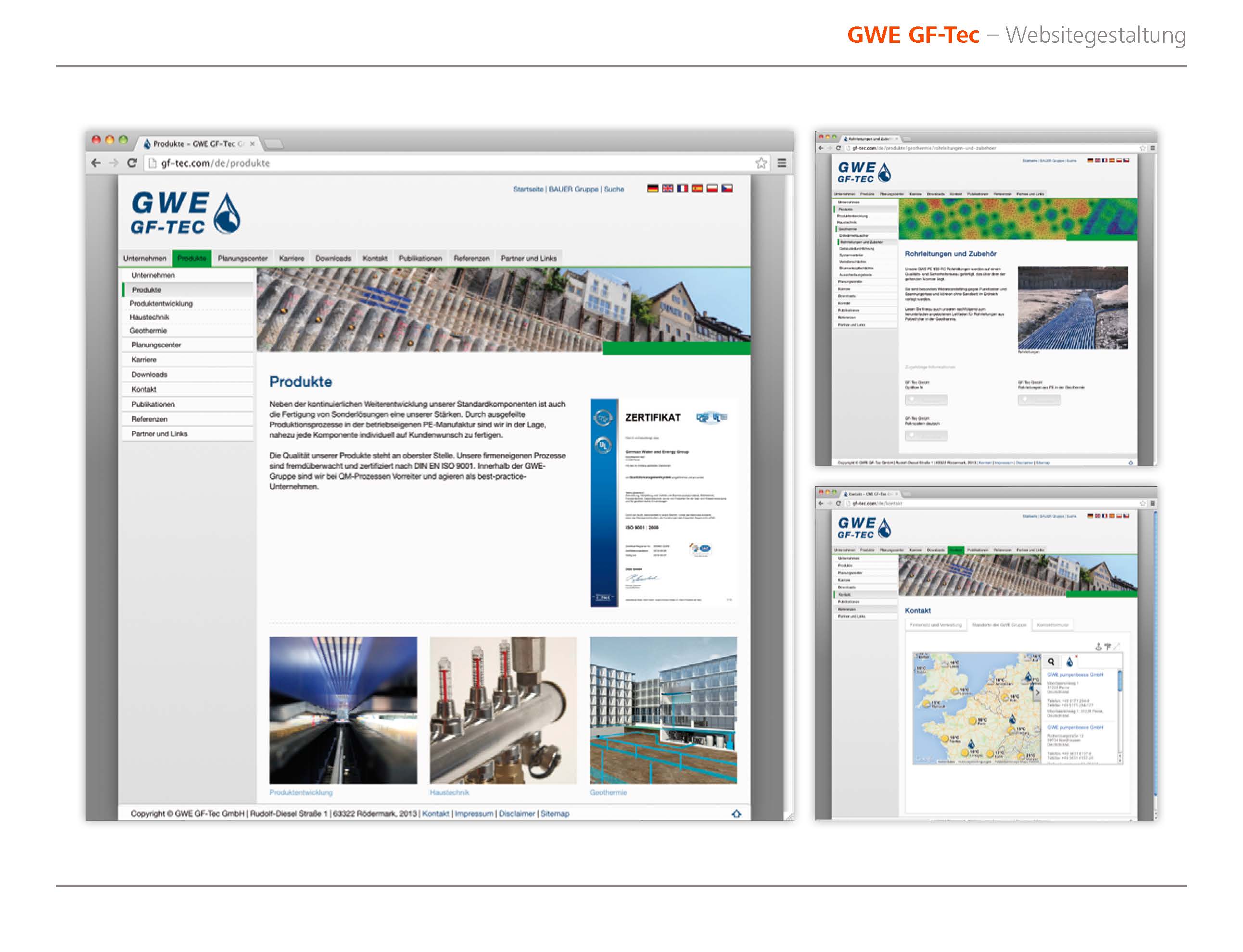This screenshot has width=1243, height=952.
Task: Click the GWE GF-TEC logo in the Rohrleitungen window
Action: (864, 172)
